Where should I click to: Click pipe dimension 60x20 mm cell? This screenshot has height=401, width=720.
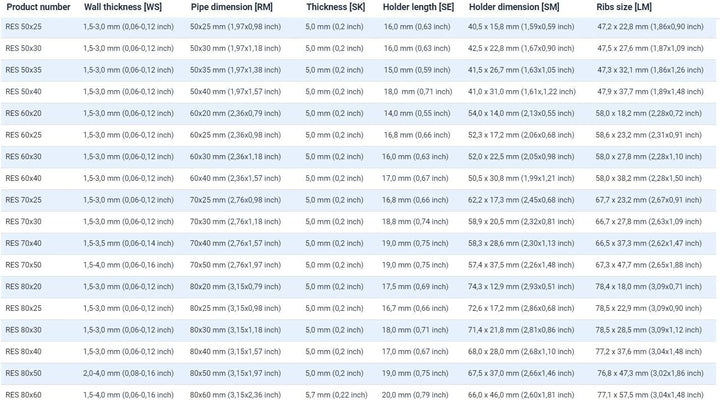(x=236, y=113)
